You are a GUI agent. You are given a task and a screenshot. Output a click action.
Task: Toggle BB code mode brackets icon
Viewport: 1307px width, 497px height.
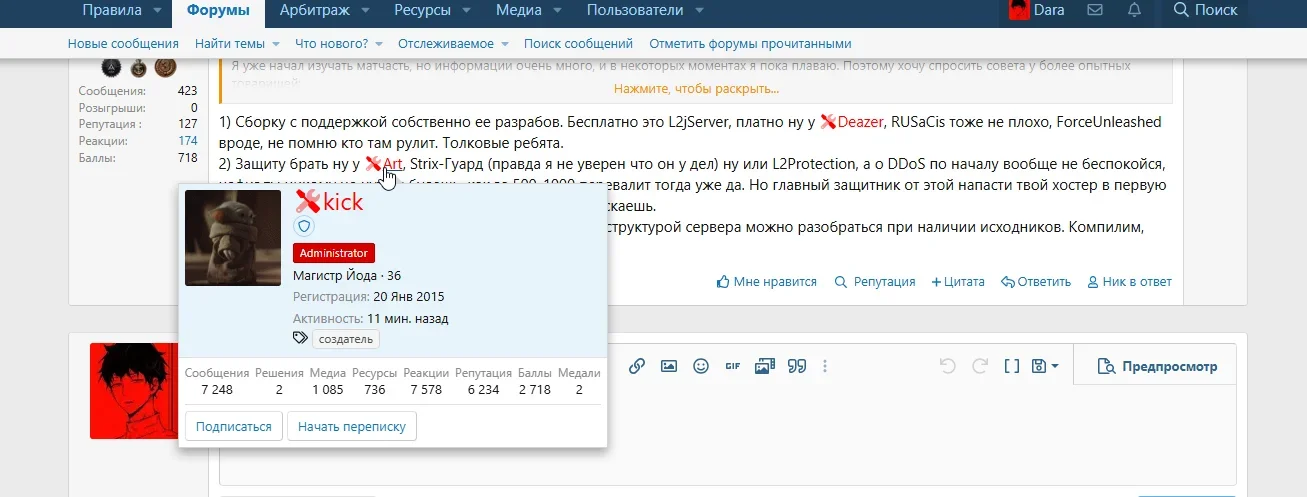click(1011, 366)
